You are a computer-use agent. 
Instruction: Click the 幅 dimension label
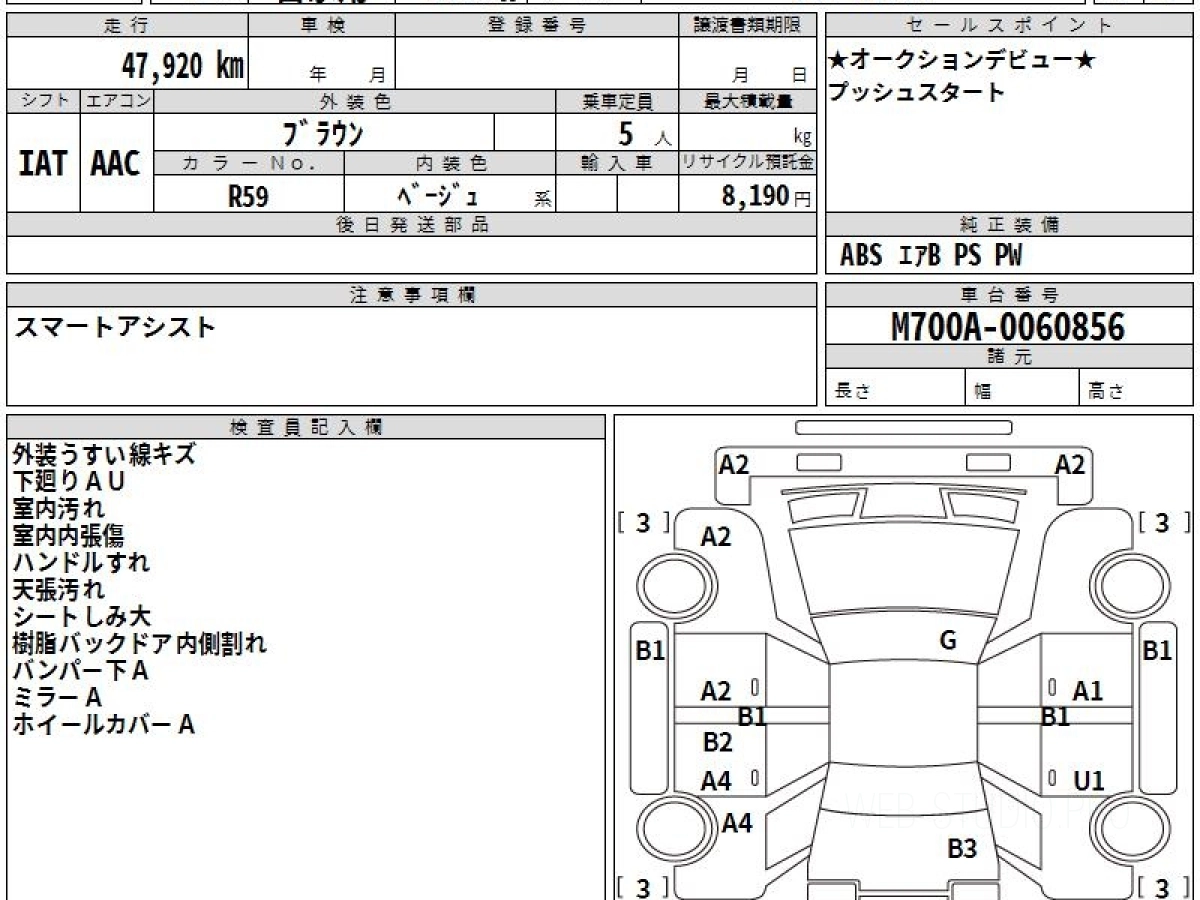click(x=983, y=392)
